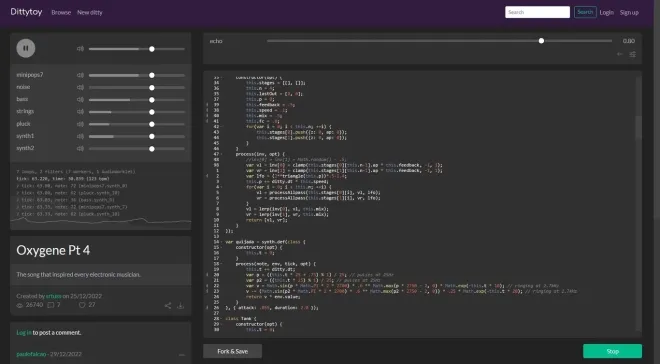The height and width of the screenshot is (364, 660).
Task: Mute the noise track
Action: tap(80, 87)
